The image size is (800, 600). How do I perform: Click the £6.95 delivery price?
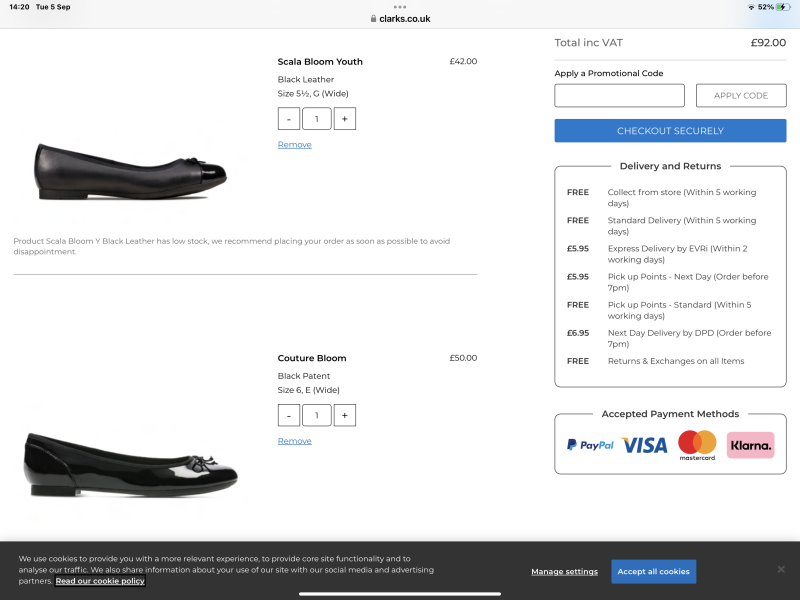pos(578,333)
